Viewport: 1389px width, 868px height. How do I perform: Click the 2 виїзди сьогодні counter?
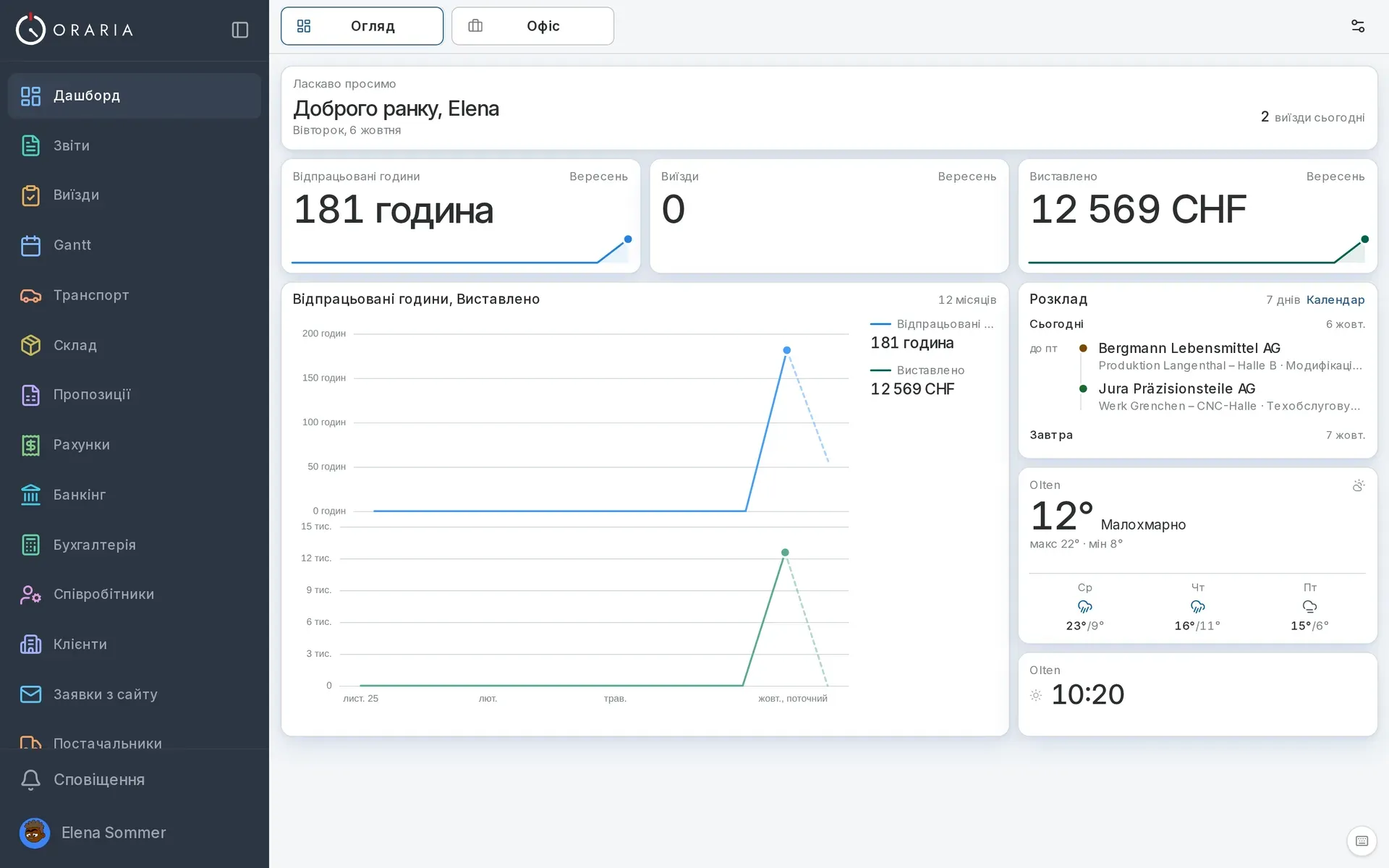tap(1312, 117)
